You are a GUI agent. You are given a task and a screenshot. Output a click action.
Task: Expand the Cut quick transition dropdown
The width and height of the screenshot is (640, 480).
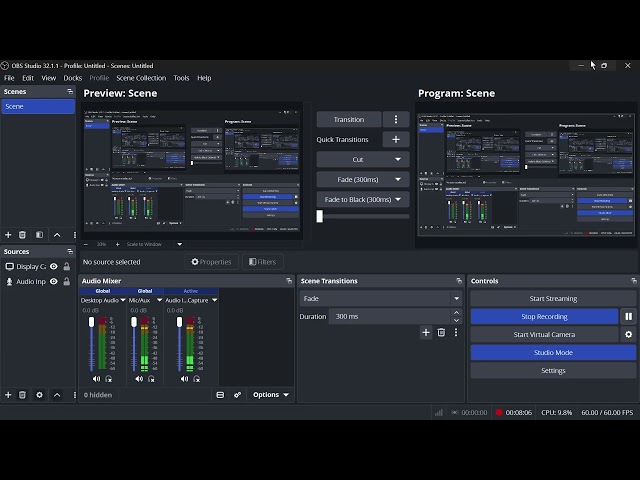[x=398, y=159]
